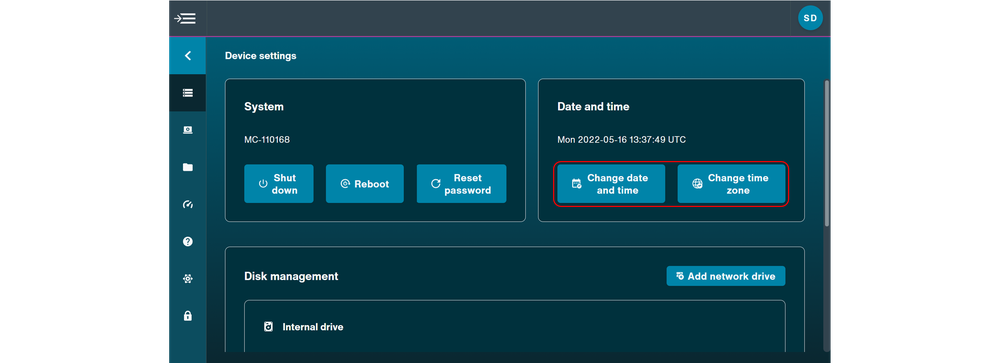1000x363 pixels.
Task: Select the list view sidebar icon
Action: tap(188, 93)
